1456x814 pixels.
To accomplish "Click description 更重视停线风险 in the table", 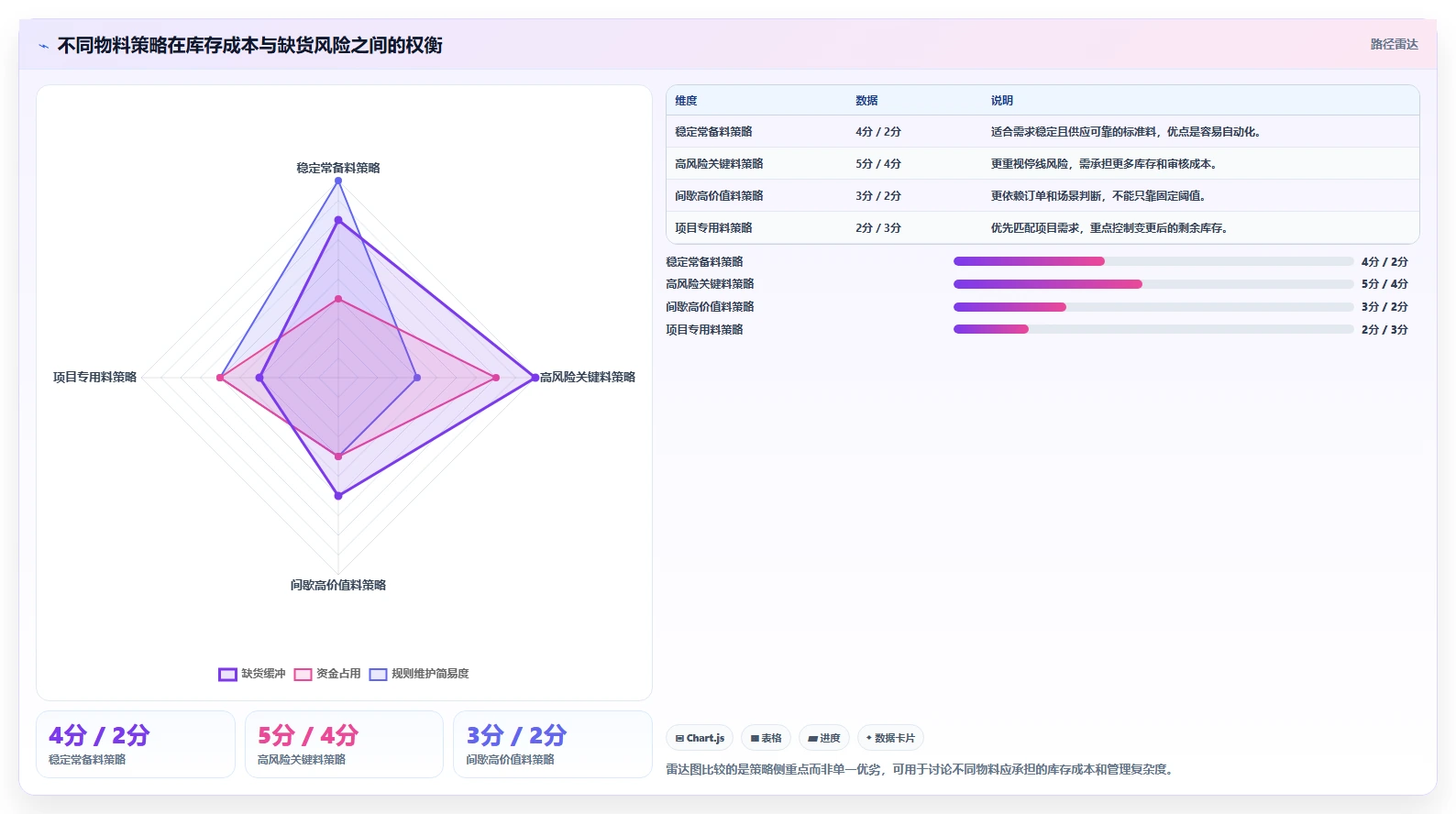I will point(1104,164).
